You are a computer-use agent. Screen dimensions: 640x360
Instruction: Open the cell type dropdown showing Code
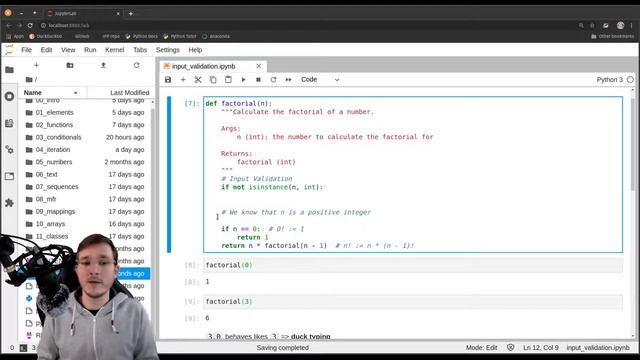pos(320,80)
